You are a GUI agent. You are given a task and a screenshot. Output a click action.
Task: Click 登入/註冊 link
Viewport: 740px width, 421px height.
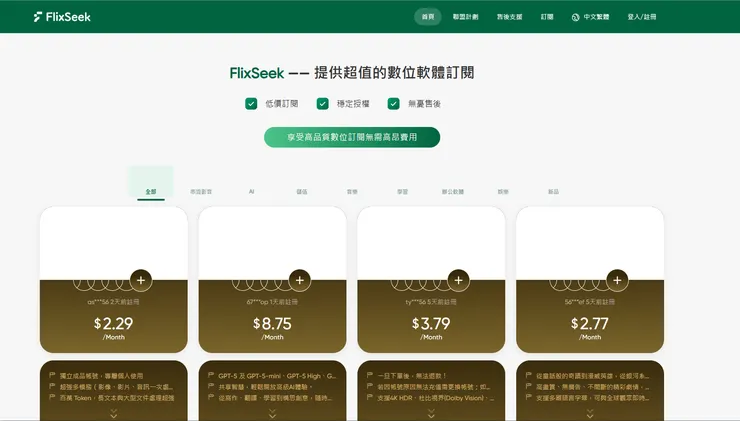point(642,17)
